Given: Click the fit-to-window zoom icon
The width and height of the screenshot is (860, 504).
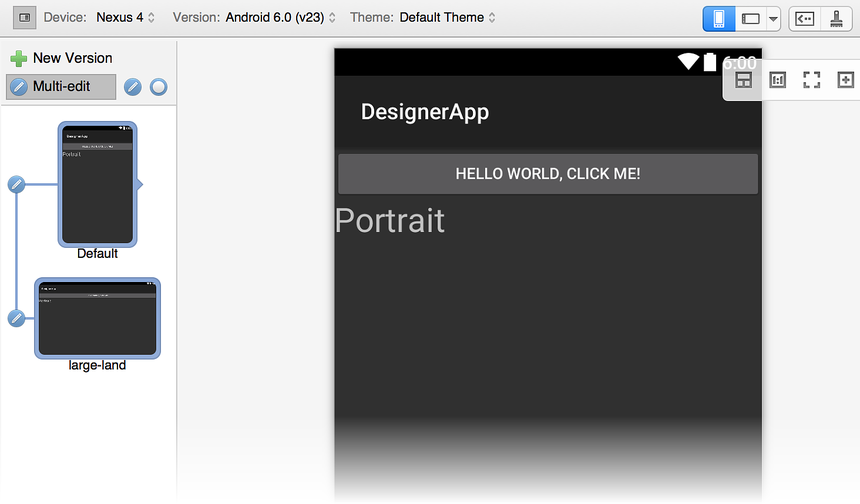Looking at the screenshot, I should (x=811, y=80).
